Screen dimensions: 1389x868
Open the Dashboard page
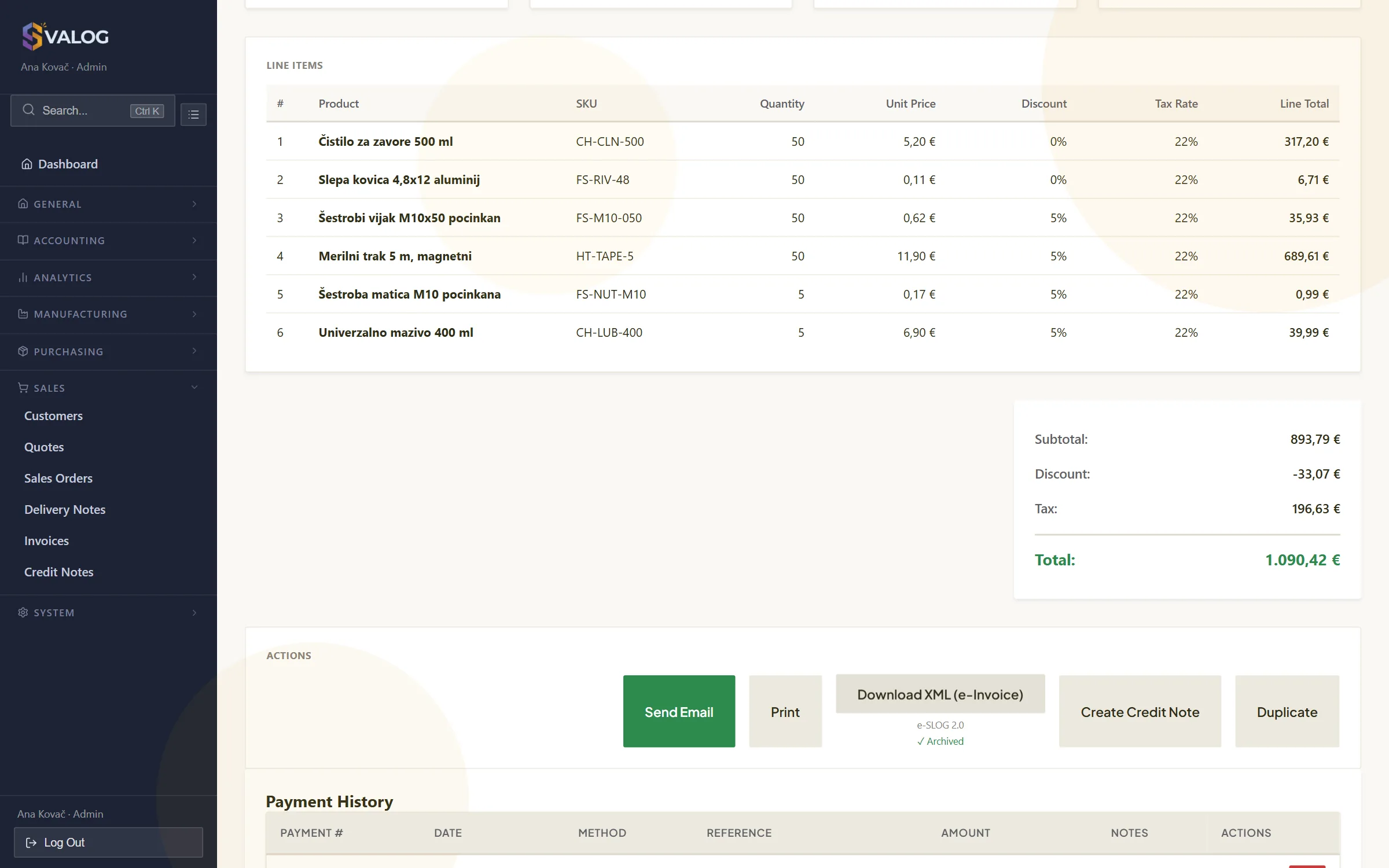[x=68, y=164]
